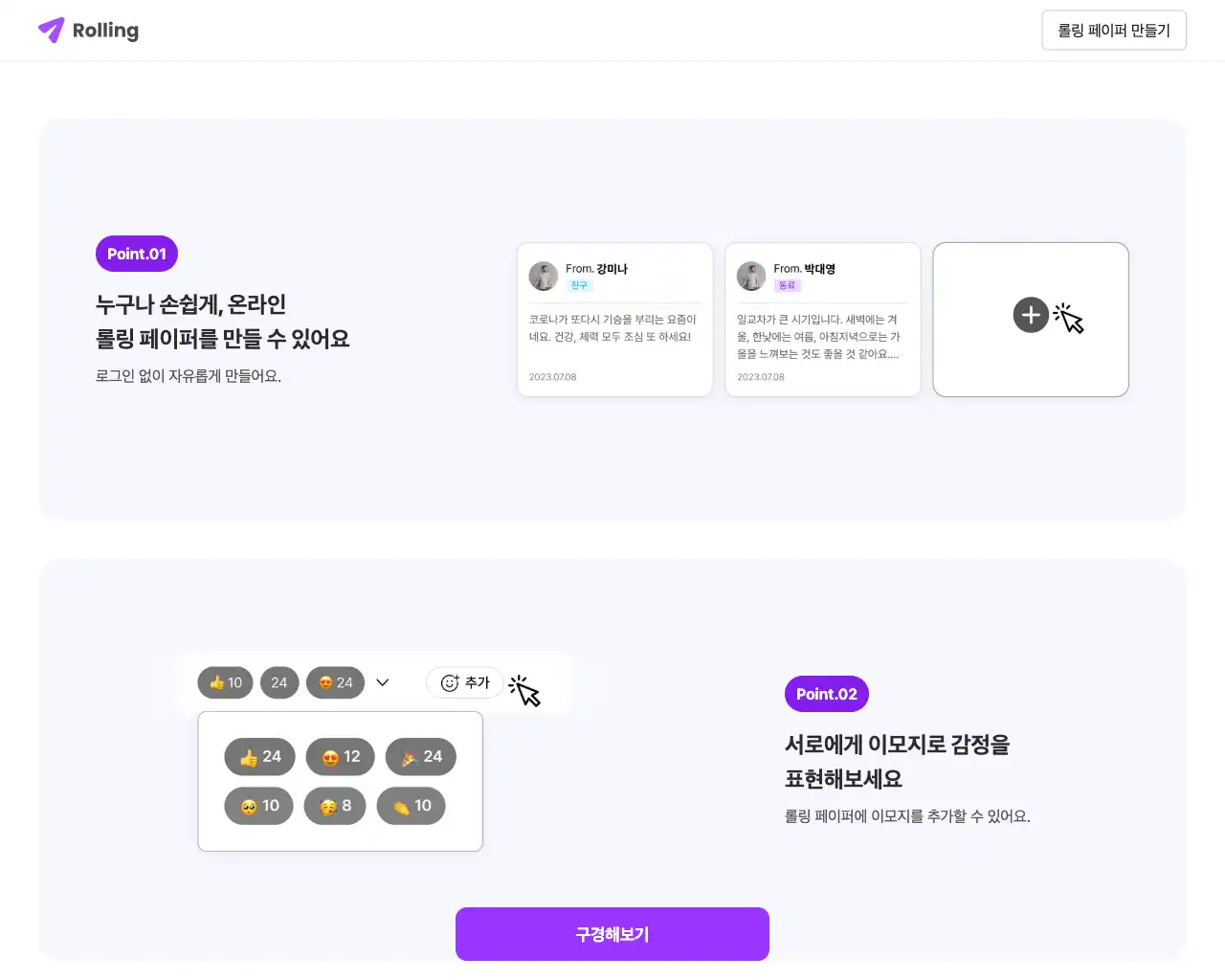
Task: Click the Point.01 purple badge
Action: [x=137, y=254]
